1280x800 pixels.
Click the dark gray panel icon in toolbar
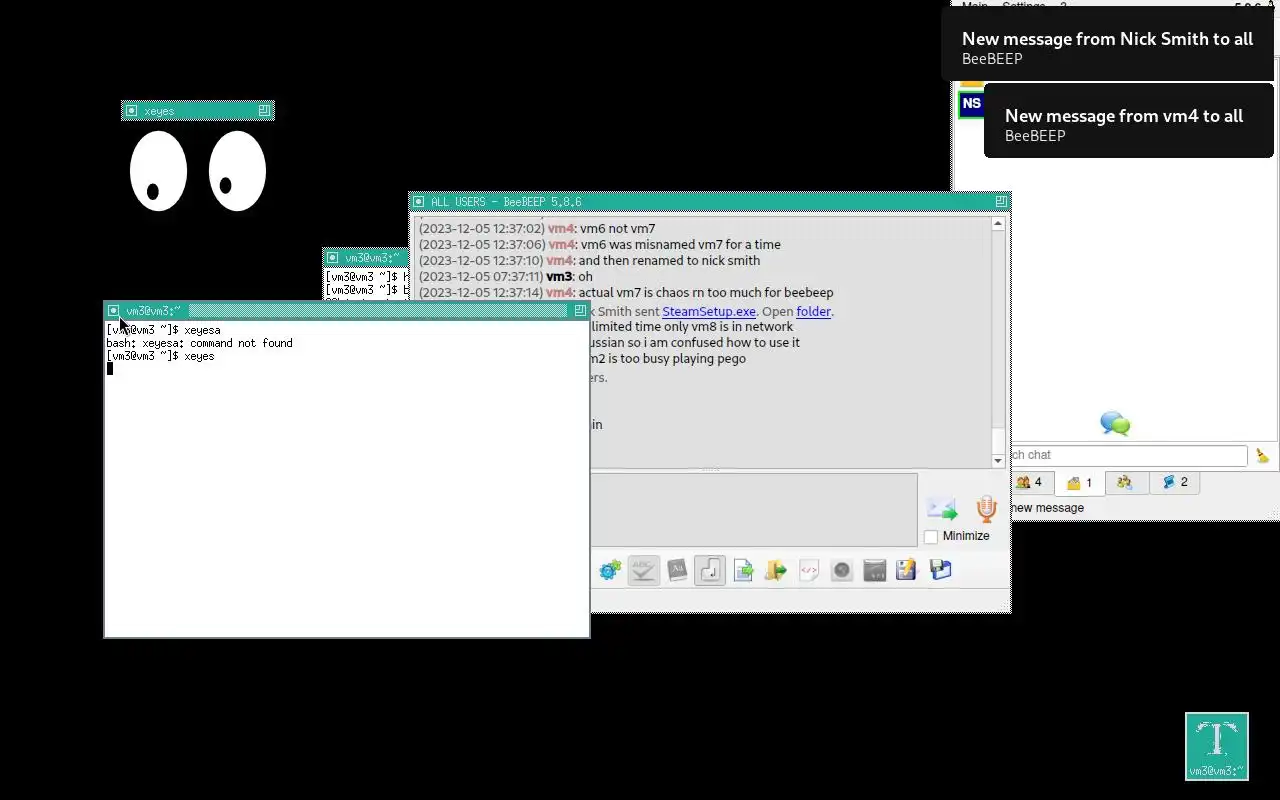(x=875, y=570)
